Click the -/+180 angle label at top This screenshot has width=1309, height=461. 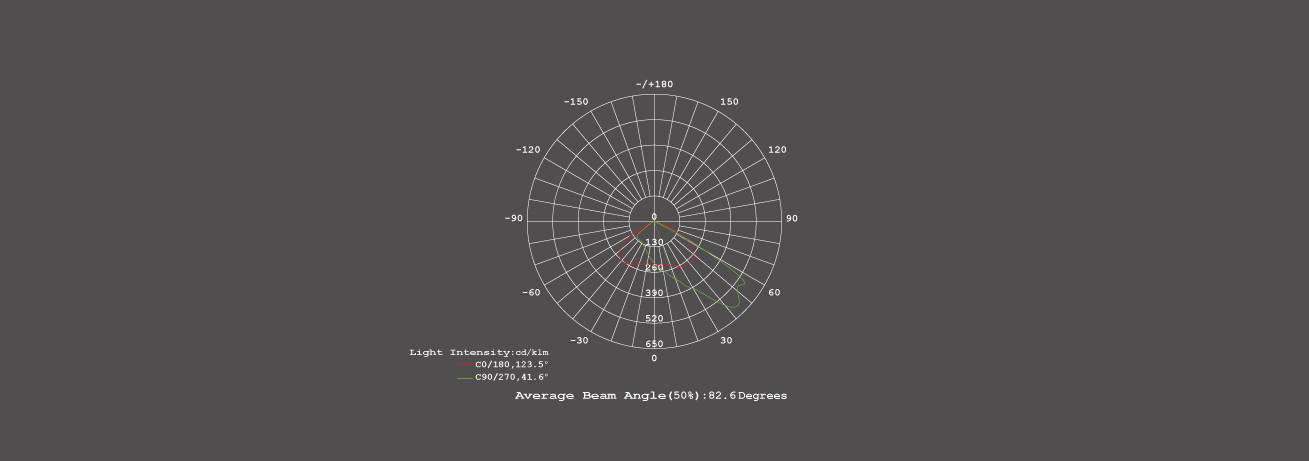pos(654,84)
